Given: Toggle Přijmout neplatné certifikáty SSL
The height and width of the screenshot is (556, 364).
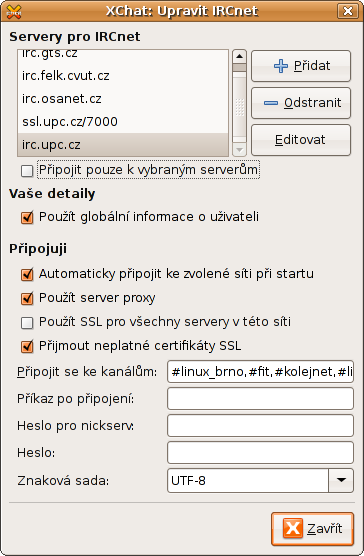Looking at the screenshot, I should [x=27, y=346].
